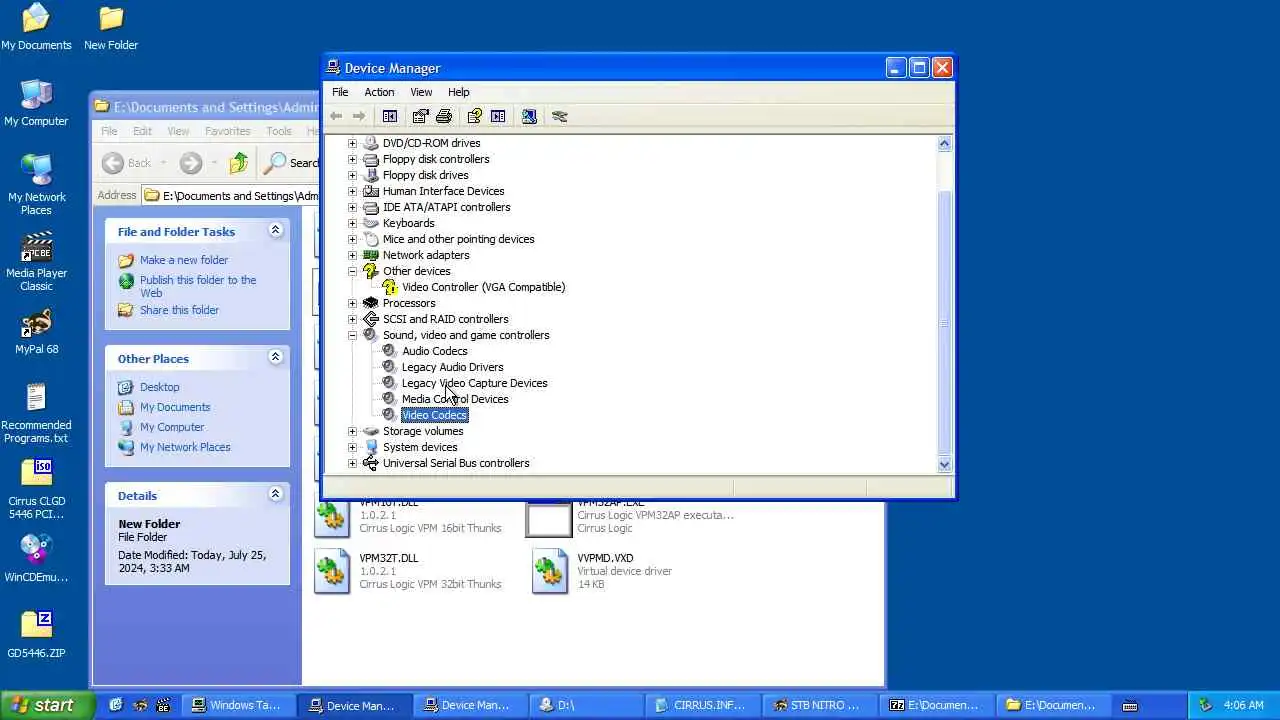The height and width of the screenshot is (720, 1280).
Task: Open Device Manager File menu
Action: coord(340,92)
